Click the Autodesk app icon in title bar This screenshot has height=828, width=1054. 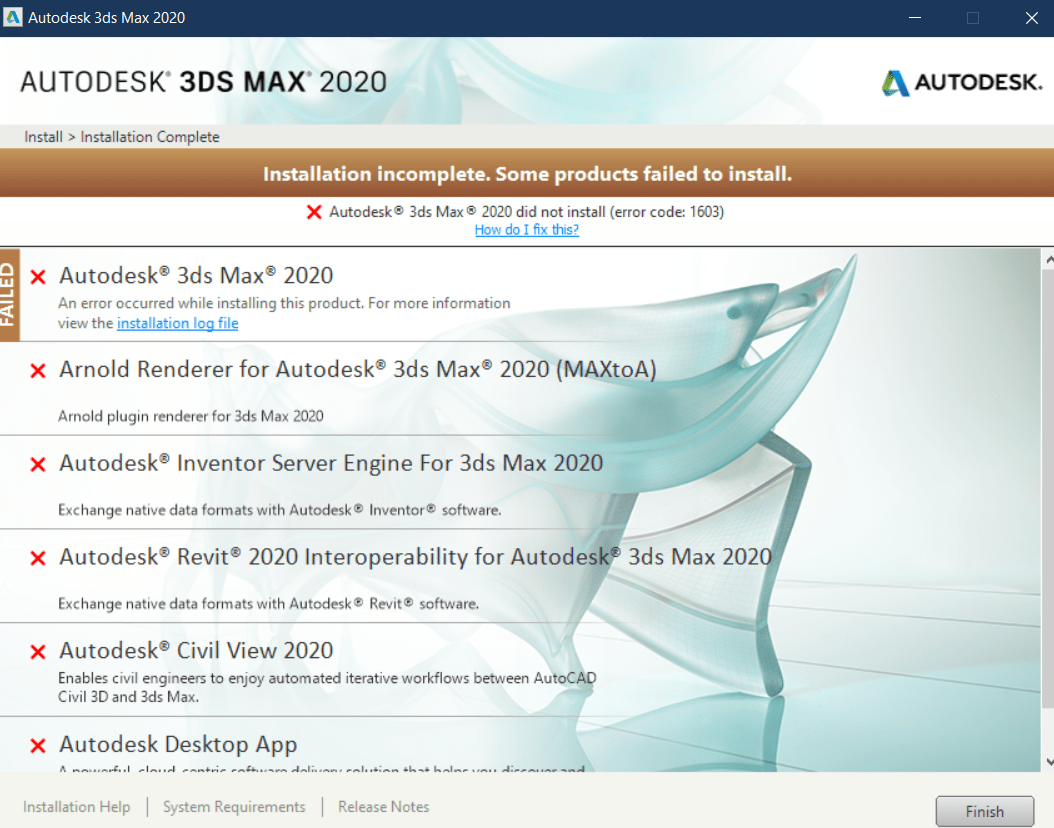(12, 17)
